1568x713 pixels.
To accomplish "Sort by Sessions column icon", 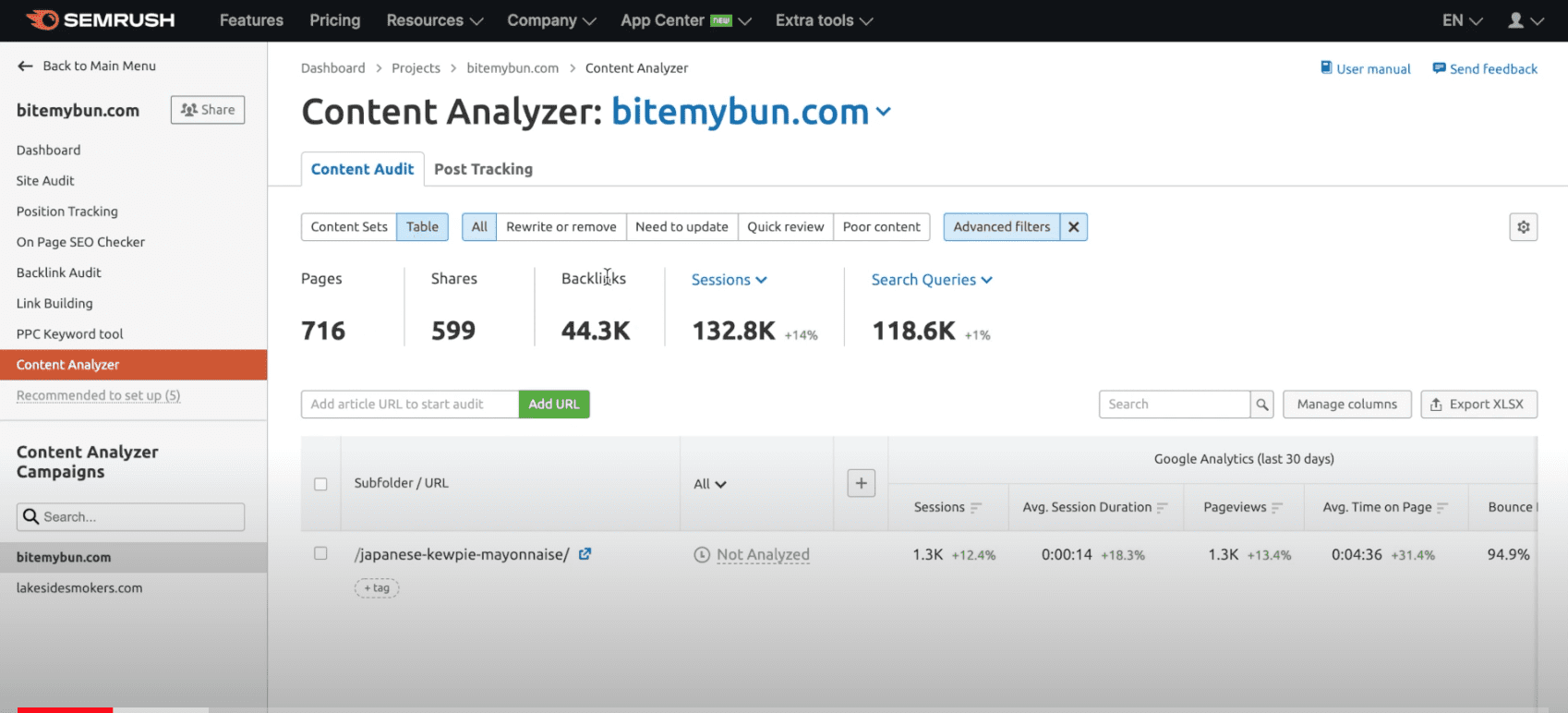I will click(x=976, y=508).
